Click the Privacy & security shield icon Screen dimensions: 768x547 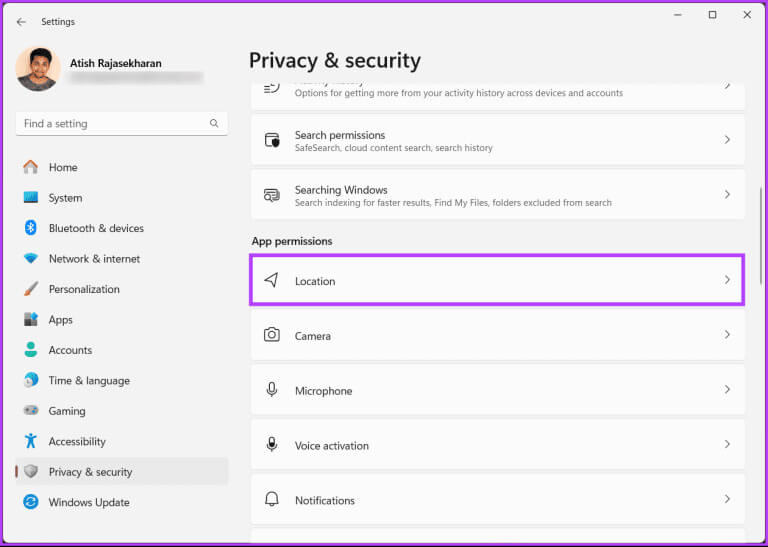point(30,472)
